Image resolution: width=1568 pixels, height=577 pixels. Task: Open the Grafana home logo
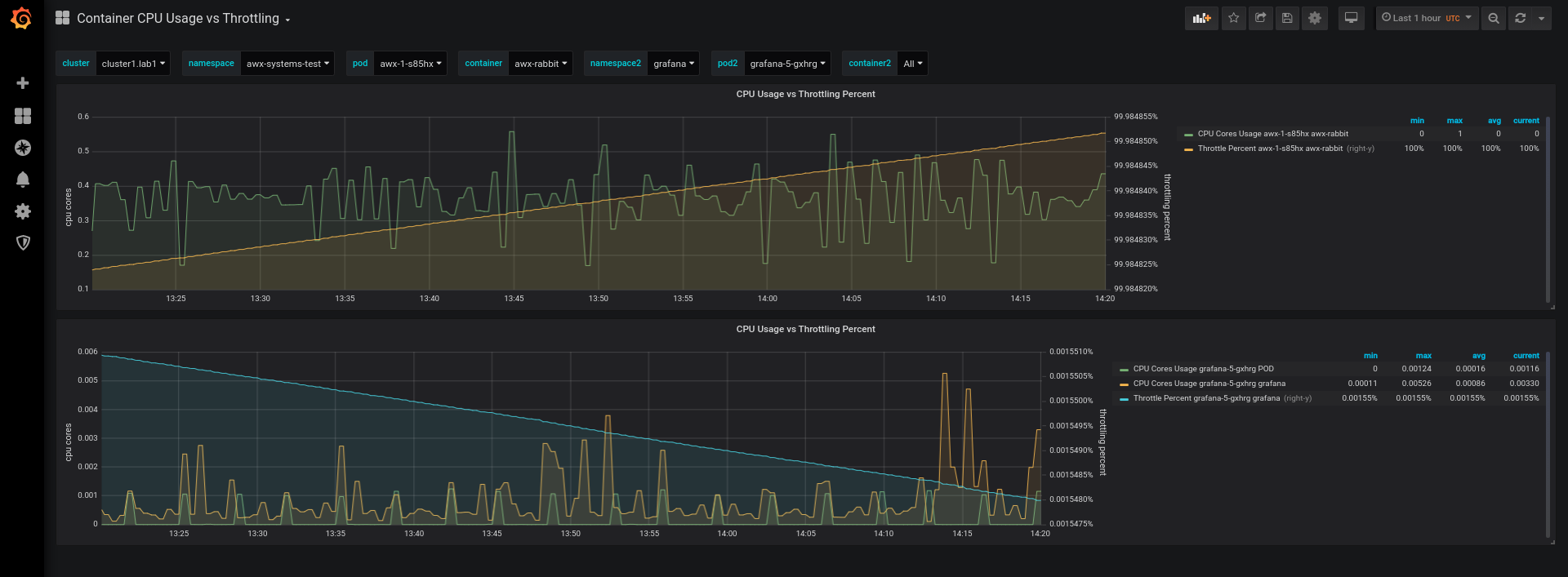22,18
